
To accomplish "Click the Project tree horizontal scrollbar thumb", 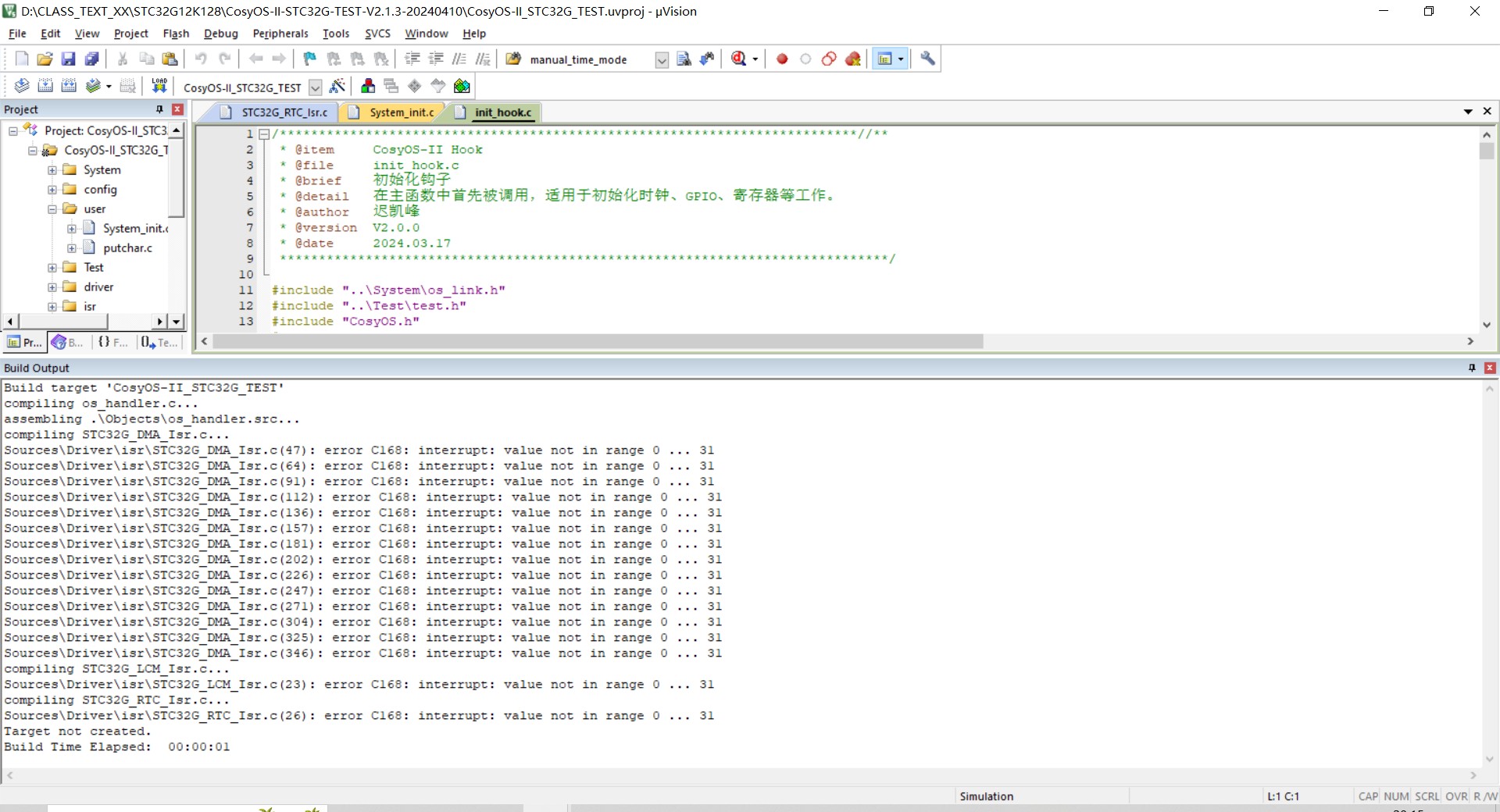I will [63, 322].
